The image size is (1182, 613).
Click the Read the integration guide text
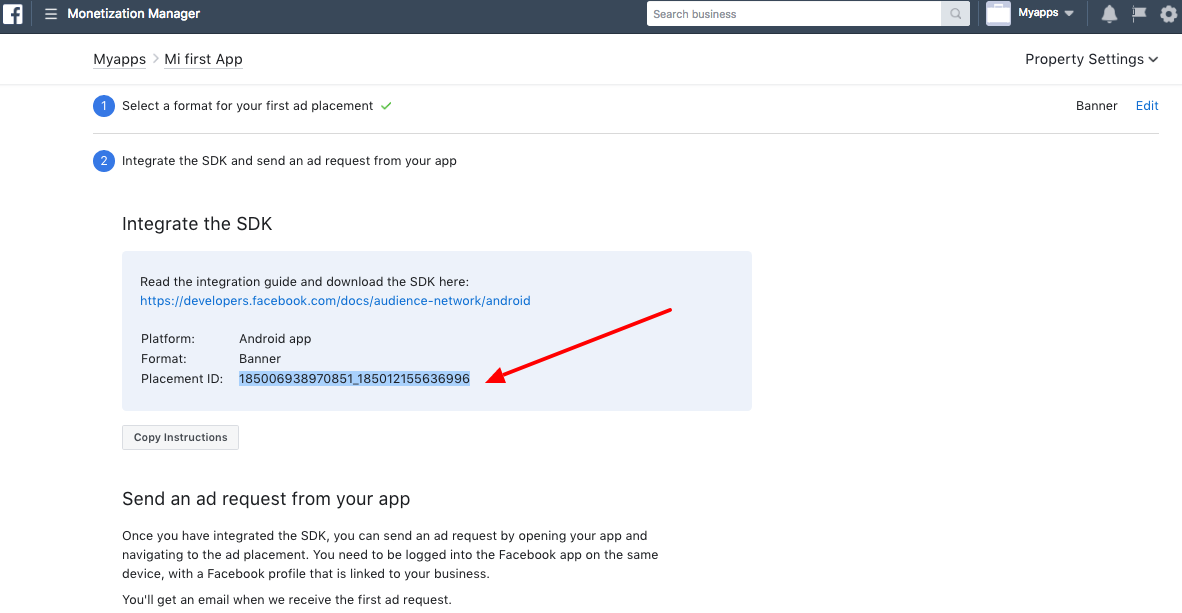tap(305, 281)
